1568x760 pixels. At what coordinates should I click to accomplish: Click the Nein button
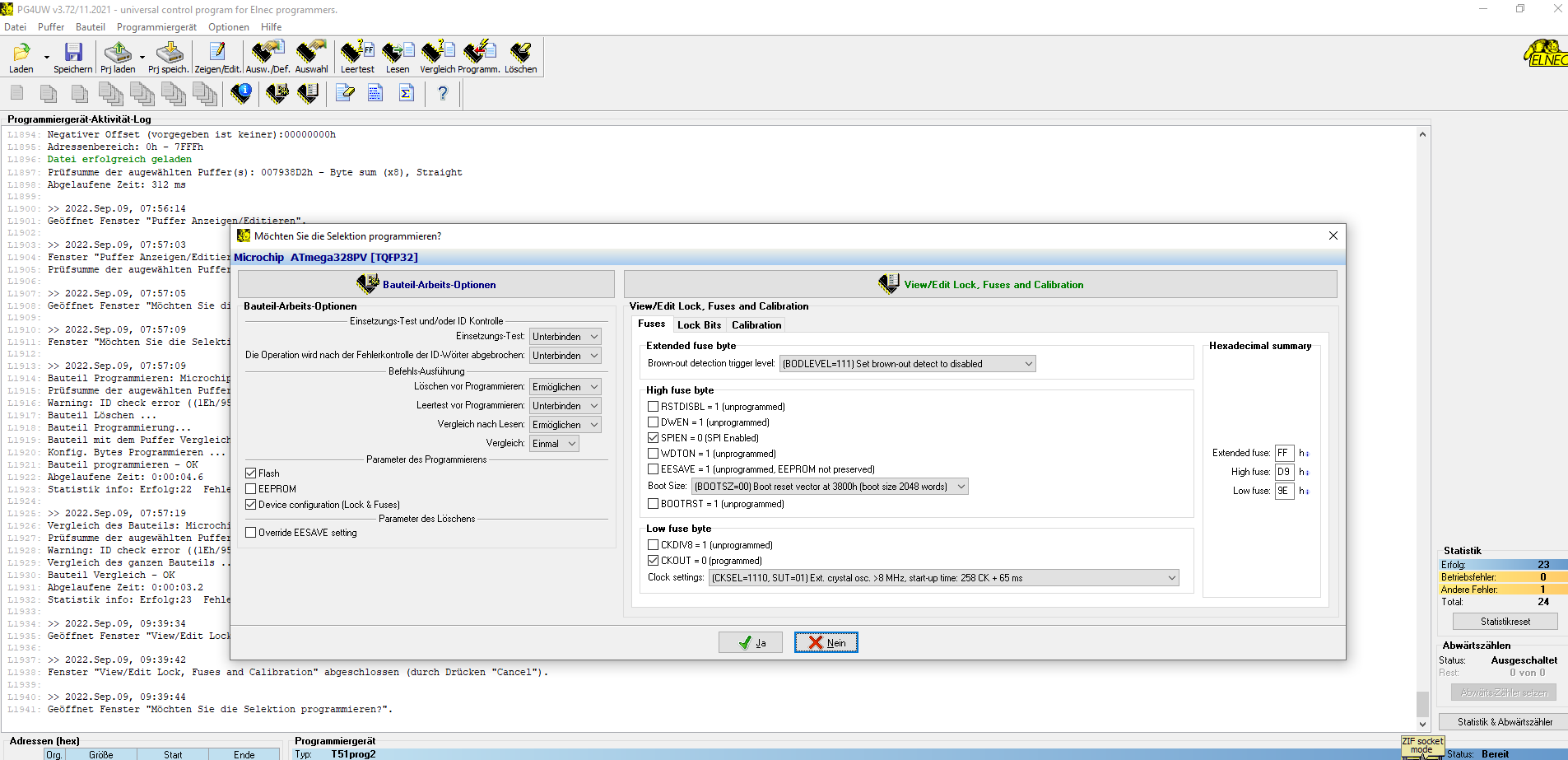click(826, 643)
